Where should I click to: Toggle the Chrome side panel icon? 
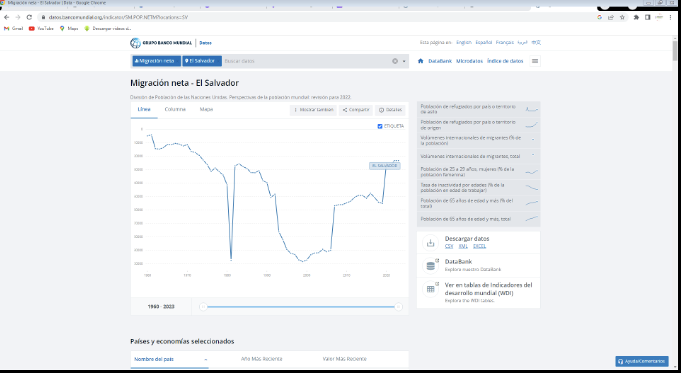tap(647, 17)
